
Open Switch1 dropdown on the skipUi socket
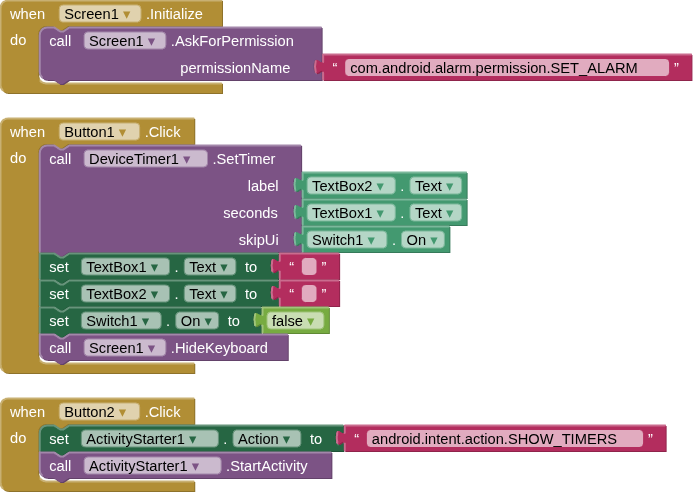[x=347, y=240]
